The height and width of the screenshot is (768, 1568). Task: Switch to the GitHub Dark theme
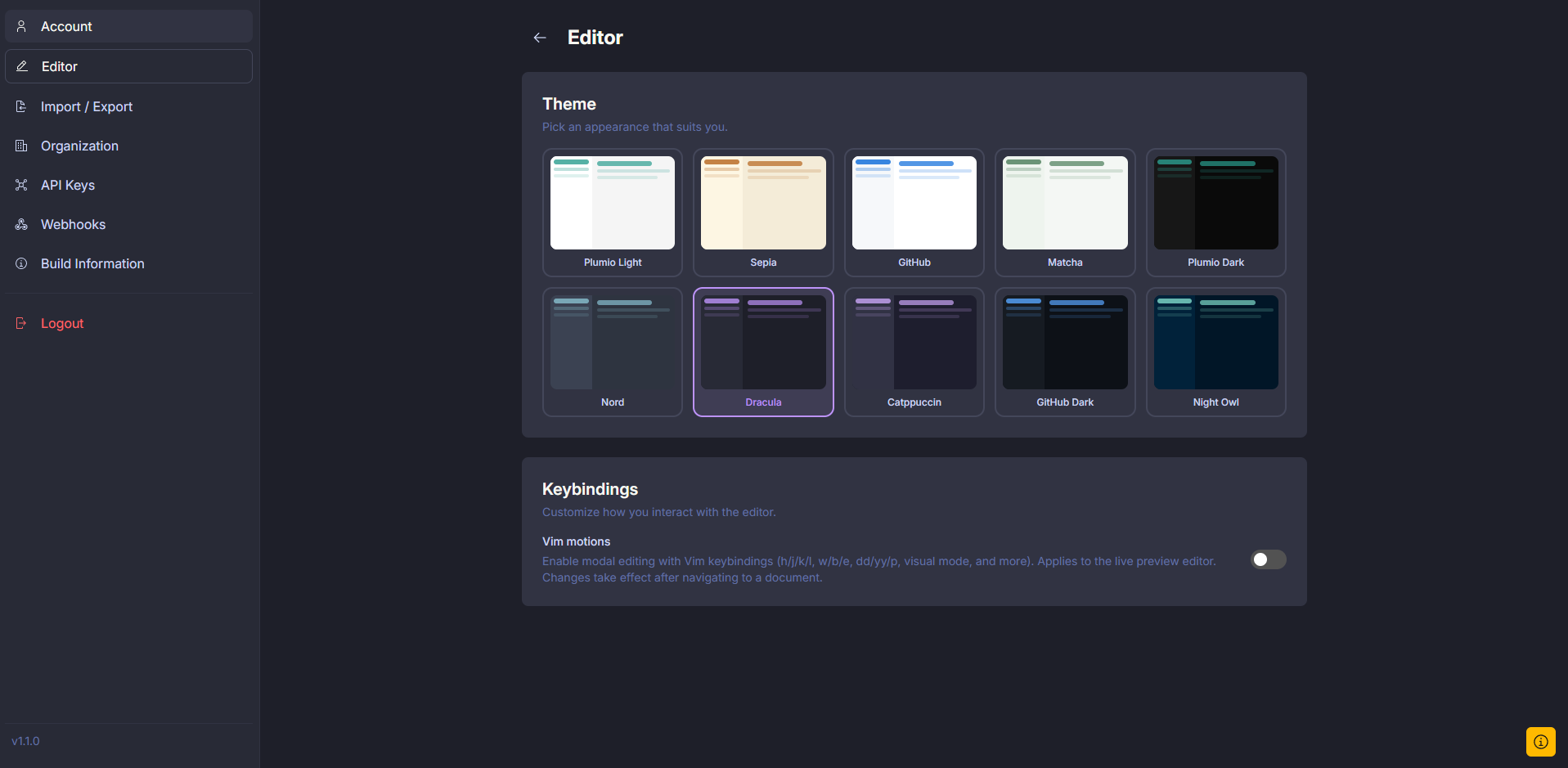(1065, 352)
